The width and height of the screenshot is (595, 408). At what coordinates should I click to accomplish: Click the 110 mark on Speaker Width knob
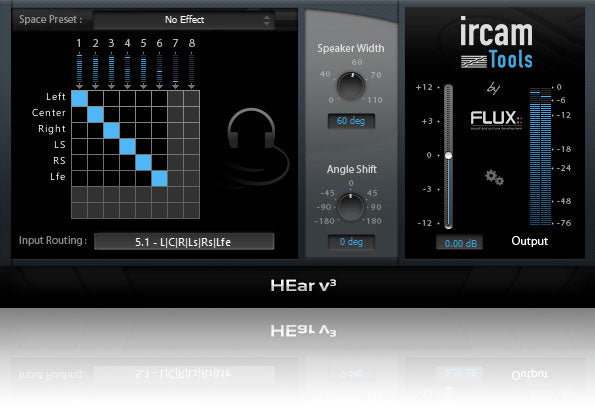coord(375,100)
